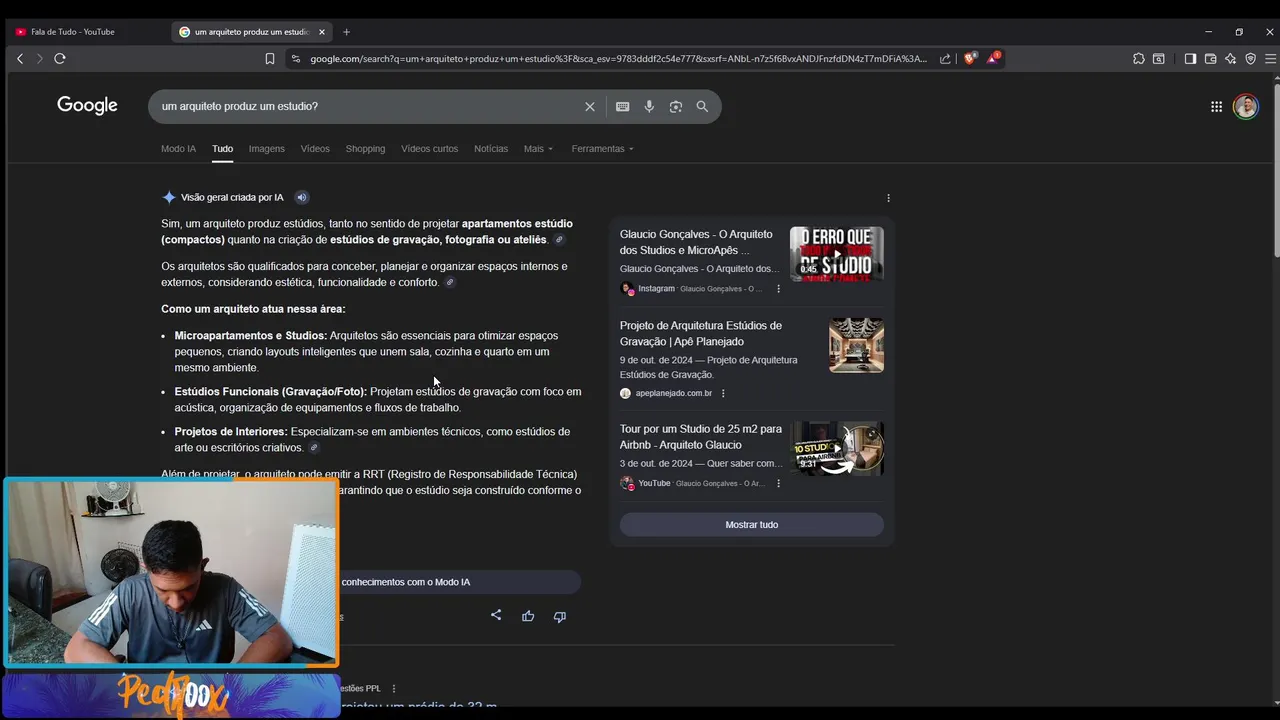Click the 'Visão geral criada por IA' label
Image resolution: width=1280 pixels, height=720 pixels.
tap(232, 198)
